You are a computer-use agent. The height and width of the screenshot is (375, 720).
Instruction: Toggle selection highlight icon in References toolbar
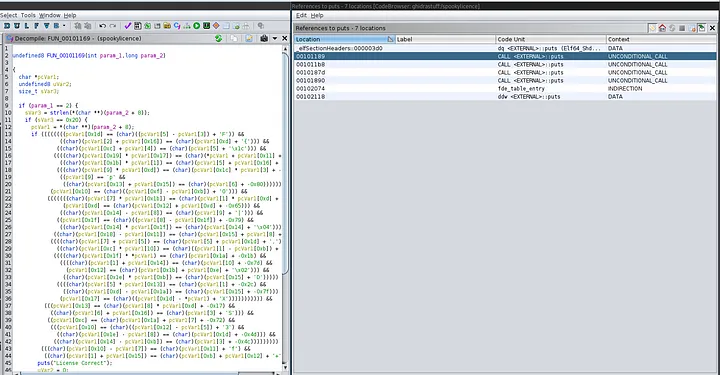click(x=652, y=28)
